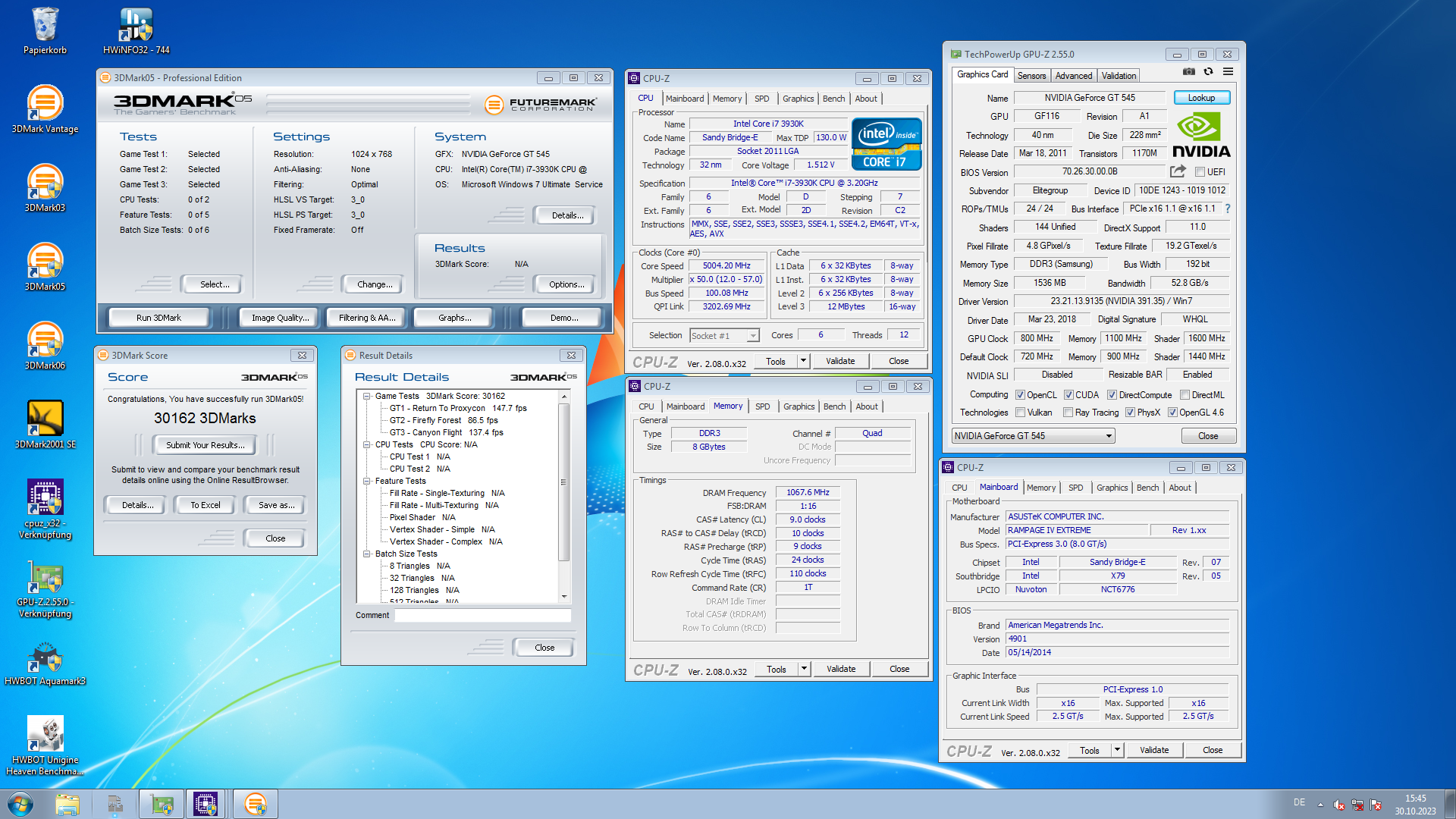Open 3DMark2001 SE desktop shortcut
The width and height of the screenshot is (1456, 819).
point(45,425)
